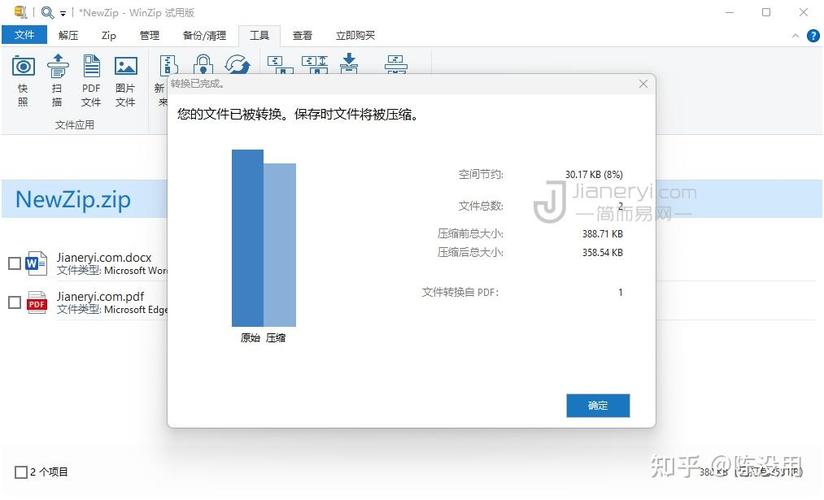Click the 358.54 KB compressed size value
Viewport: 824px width, 500px height.
pos(602,252)
